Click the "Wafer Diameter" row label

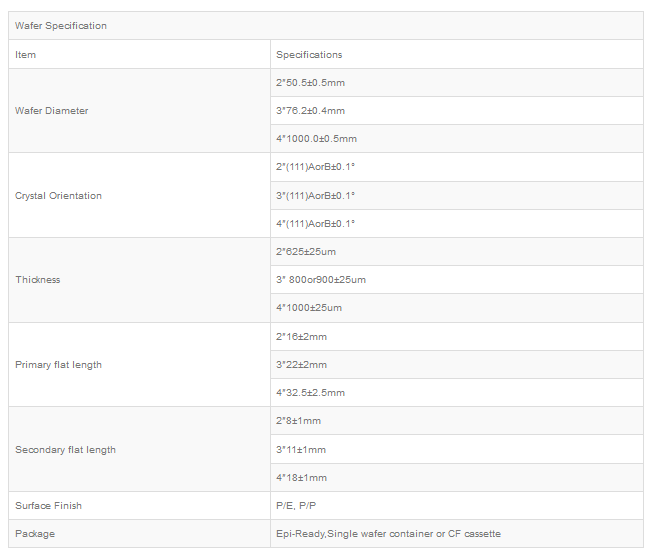52,111
